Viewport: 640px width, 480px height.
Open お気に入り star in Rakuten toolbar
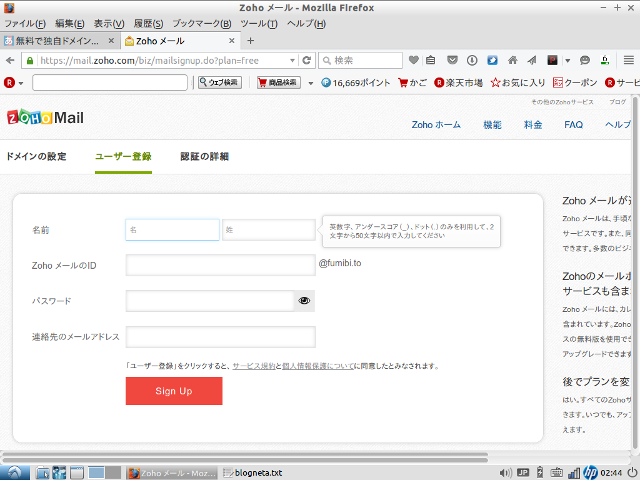tap(518, 83)
